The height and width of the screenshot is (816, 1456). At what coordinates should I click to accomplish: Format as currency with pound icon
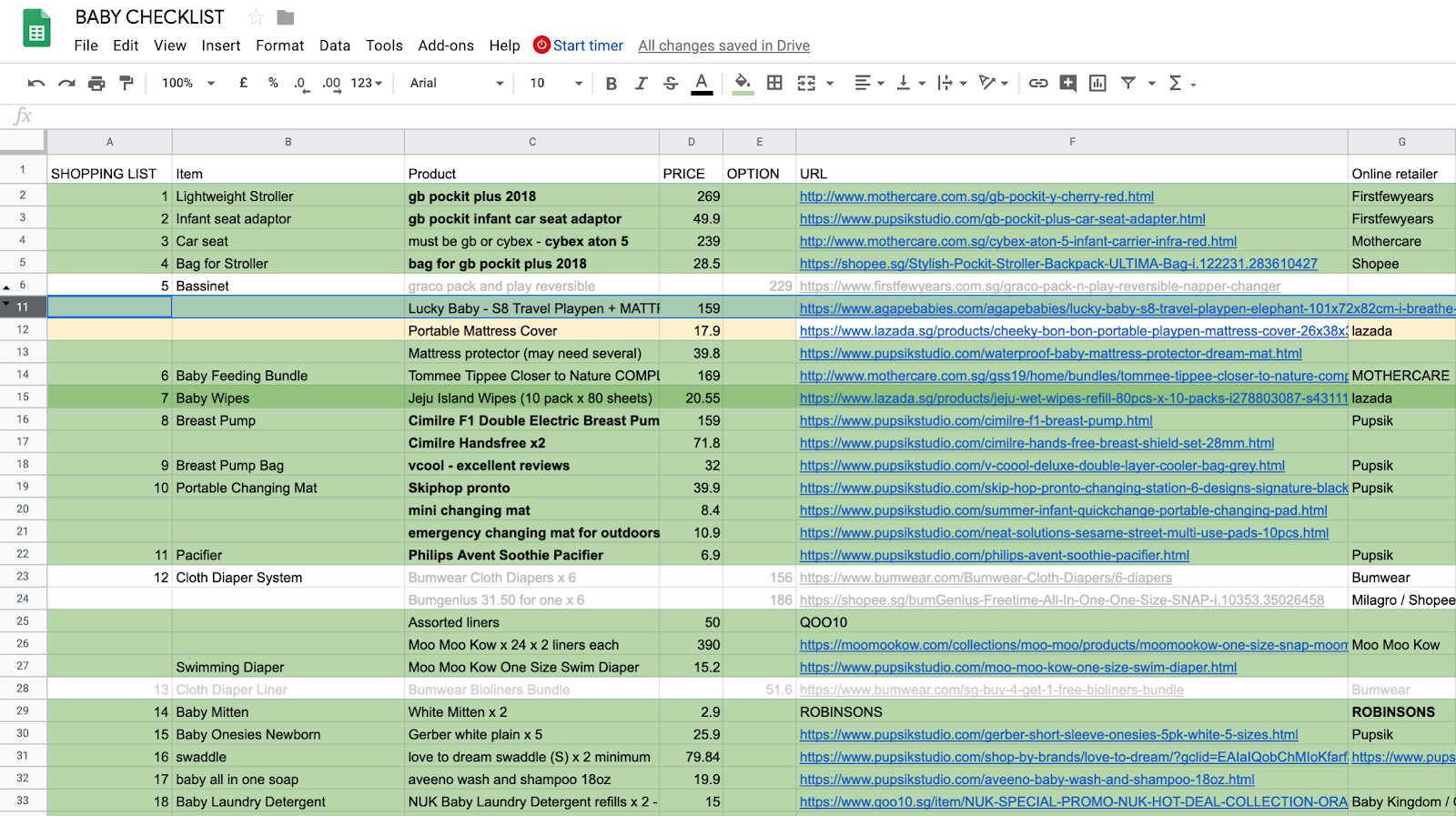click(x=244, y=83)
